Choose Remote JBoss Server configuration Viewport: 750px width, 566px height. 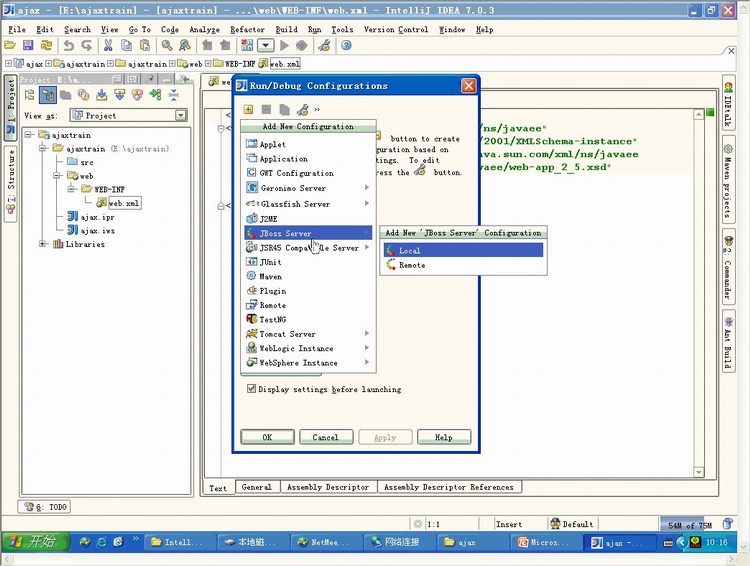(463, 265)
